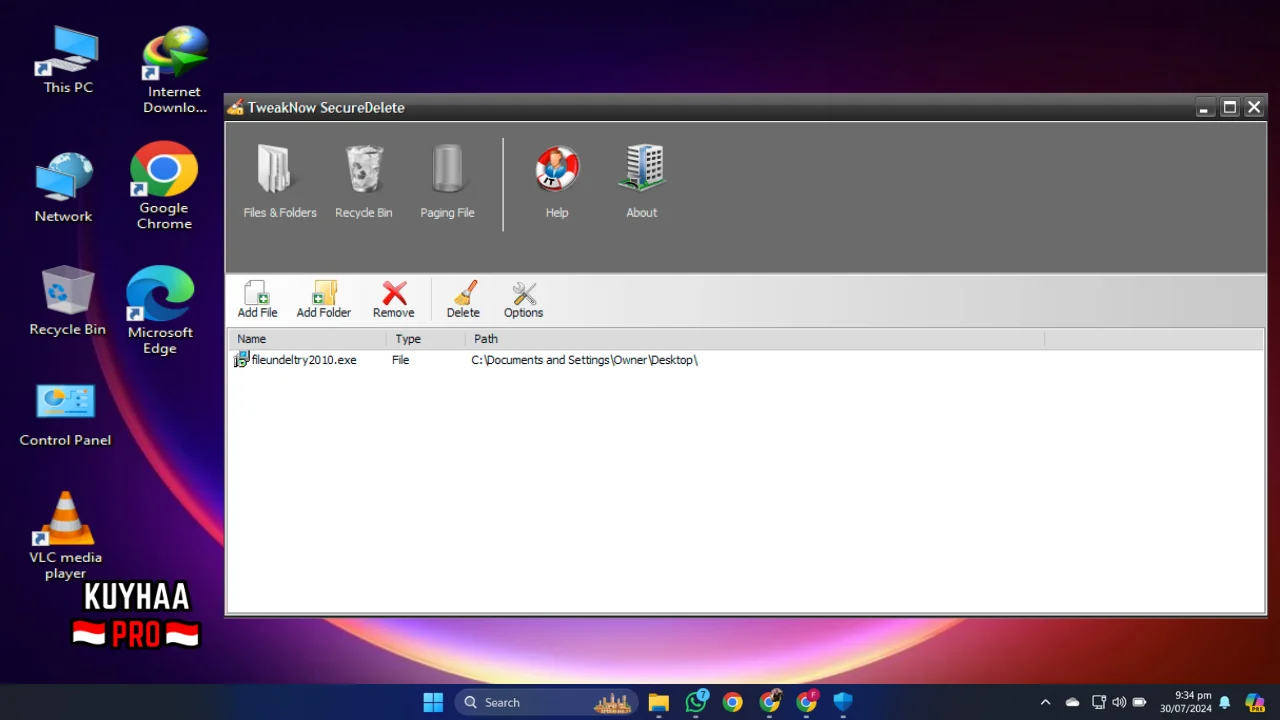1280x720 pixels.
Task: Click the C:\Documents and Settings path cell
Action: point(584,360)
